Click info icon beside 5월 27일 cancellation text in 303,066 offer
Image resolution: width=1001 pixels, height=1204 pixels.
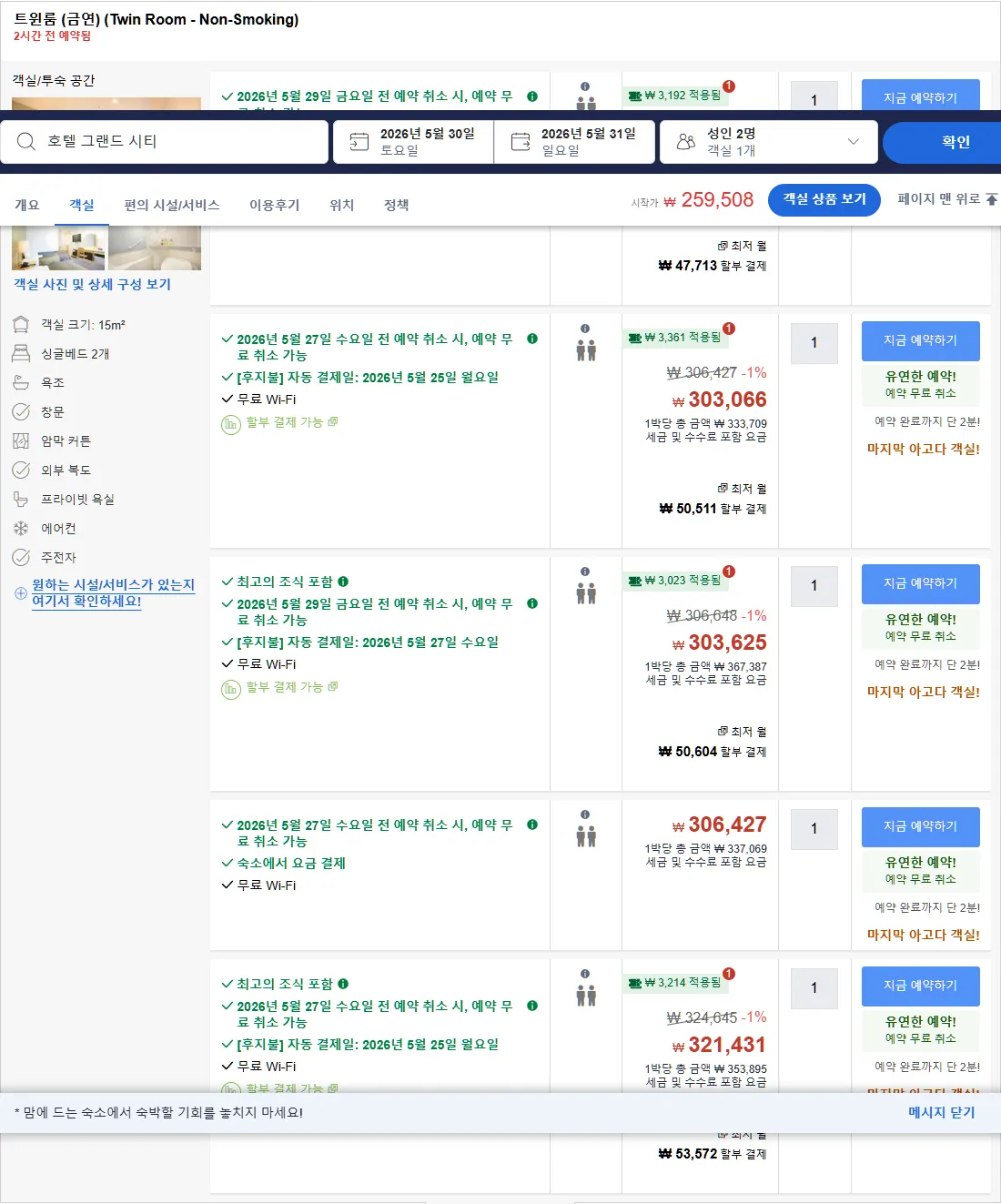point(532,339)
